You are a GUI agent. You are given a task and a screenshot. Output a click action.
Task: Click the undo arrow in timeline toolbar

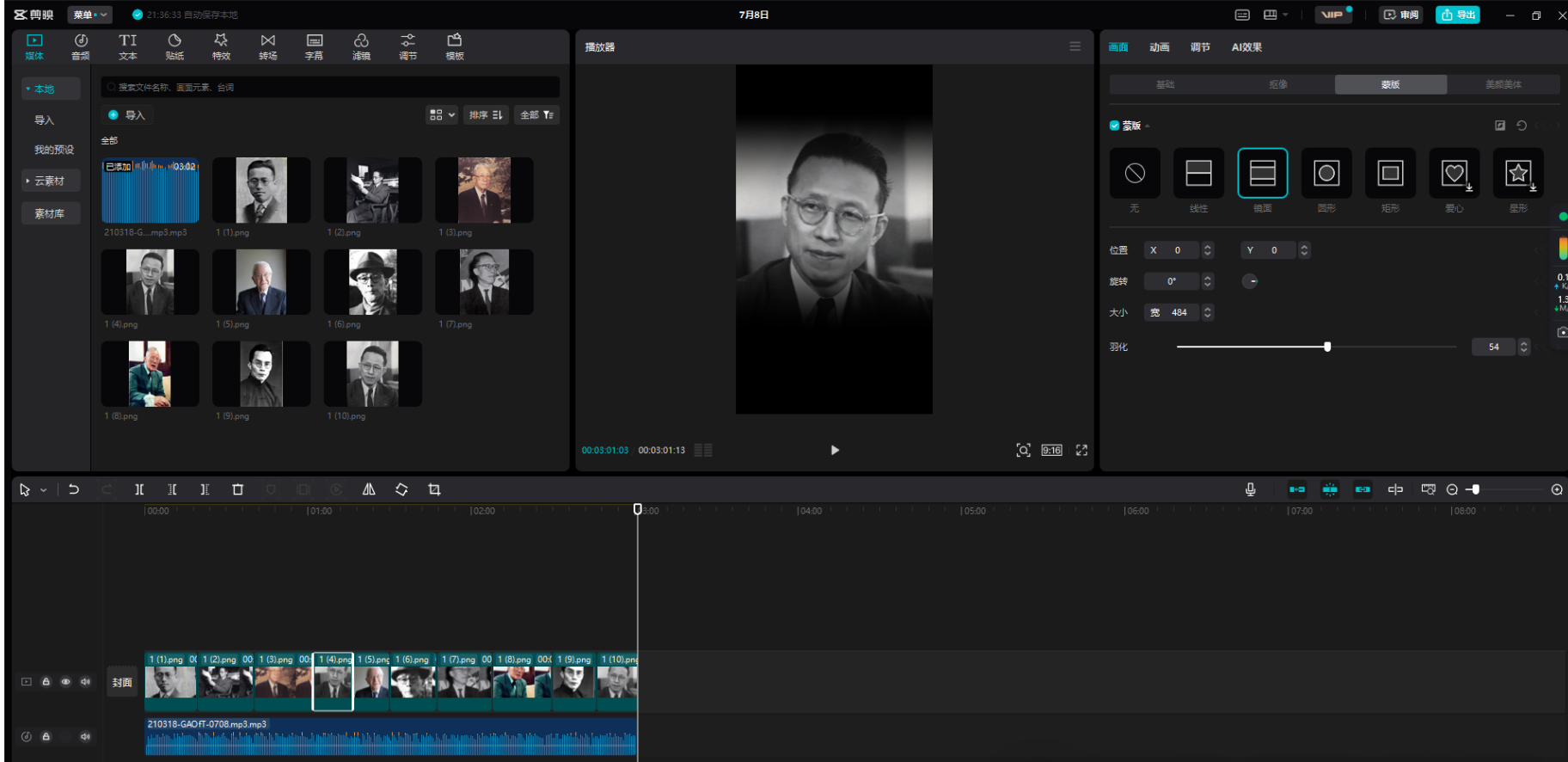[74, 489]
